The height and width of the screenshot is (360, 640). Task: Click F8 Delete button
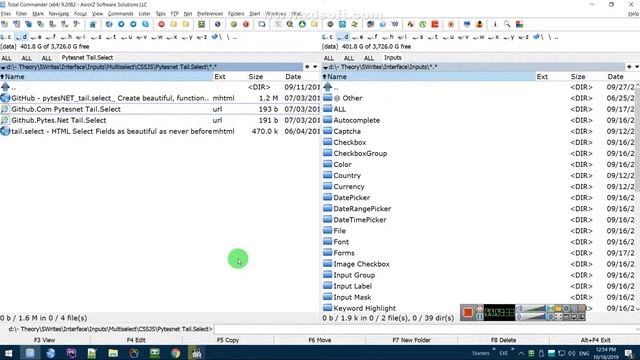click(x=503, y=340)
